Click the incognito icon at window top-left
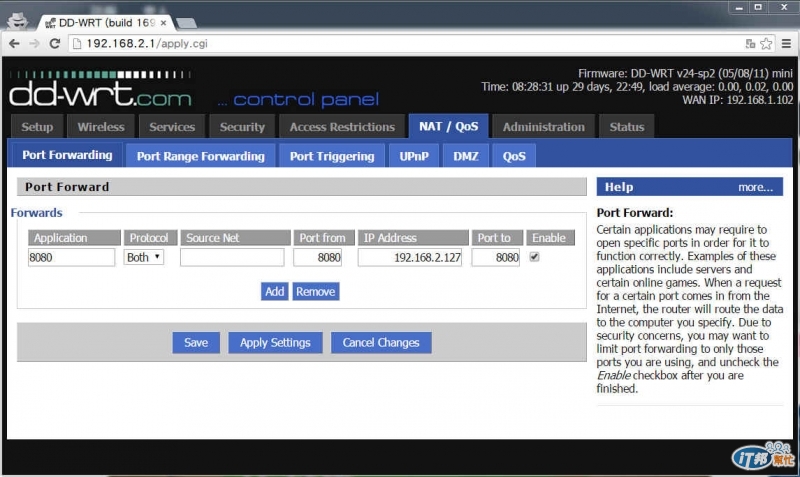Viewport: 800px width, 477px height. click(x=18, y=20)
